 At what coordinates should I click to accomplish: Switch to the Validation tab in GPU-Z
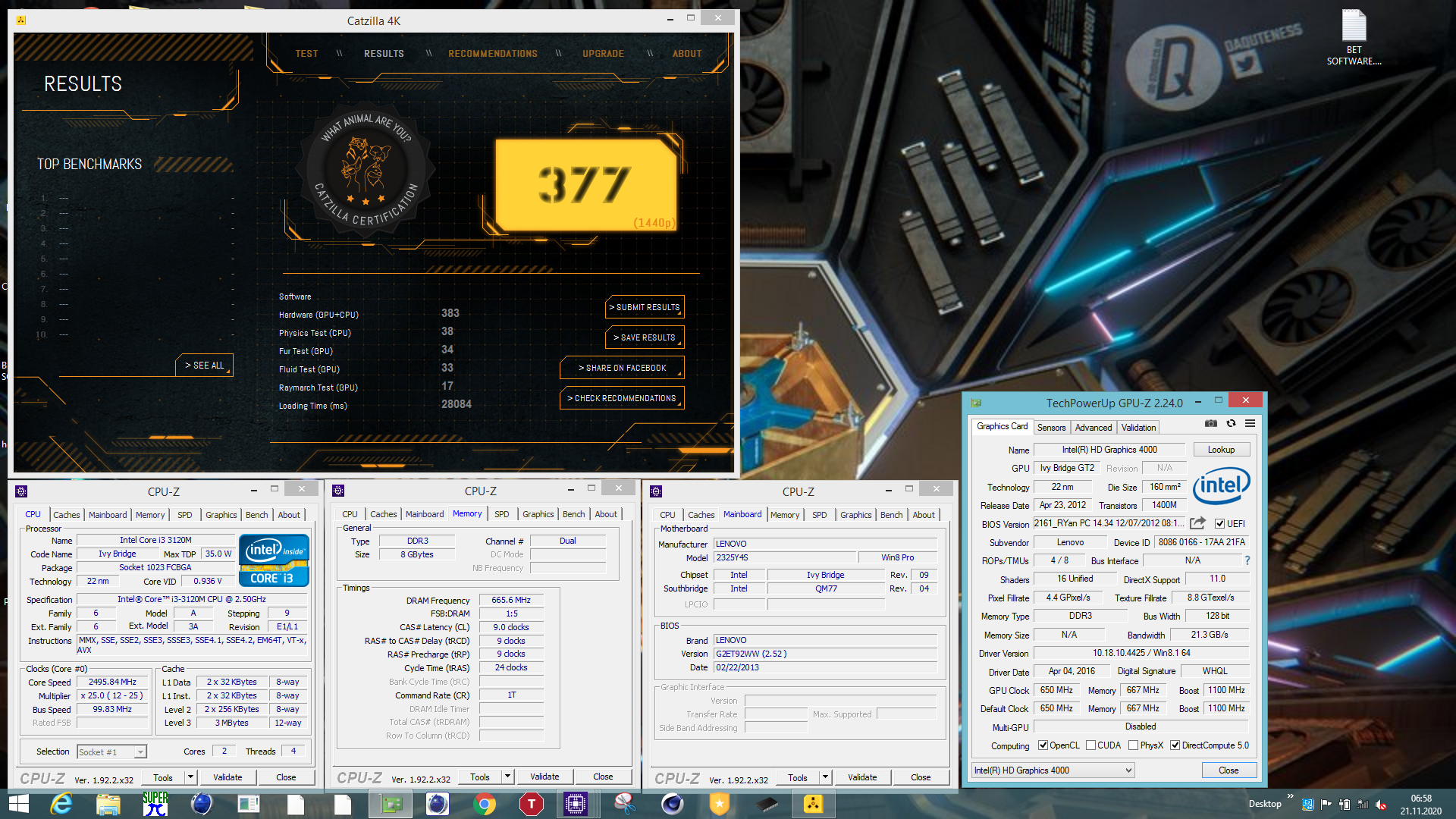coord(1138,428)
